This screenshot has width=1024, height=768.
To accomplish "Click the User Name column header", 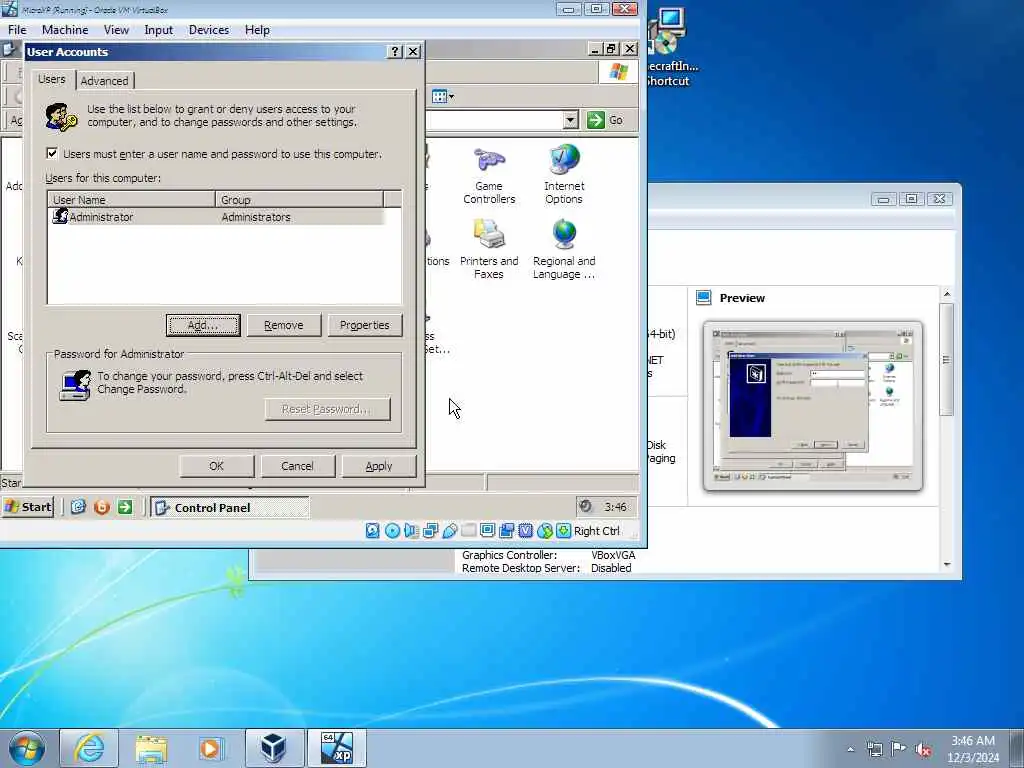I will pyautogui.click(x=132, y=199).
